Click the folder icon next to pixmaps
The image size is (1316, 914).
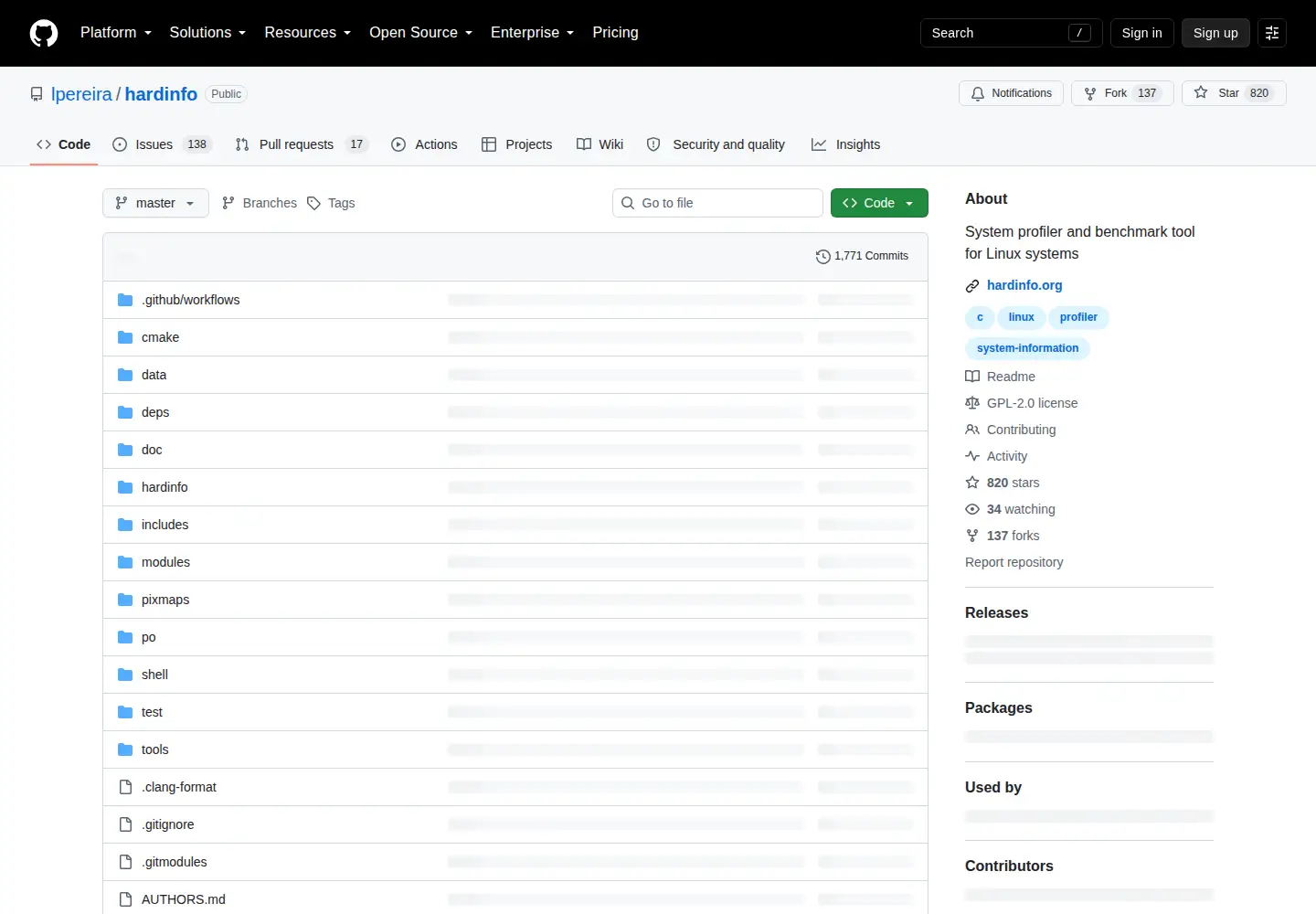[x=125, y=600]
